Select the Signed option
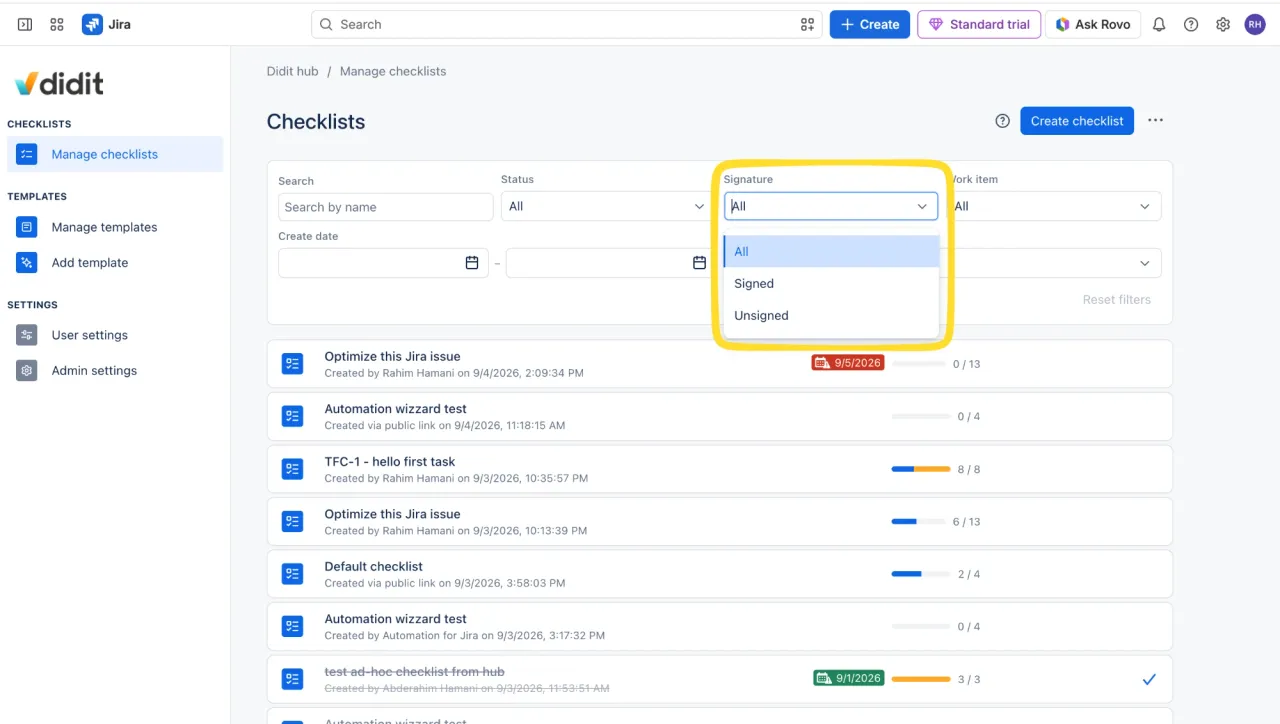Viewport: 1280px width, 724px height. coord(831,284)
